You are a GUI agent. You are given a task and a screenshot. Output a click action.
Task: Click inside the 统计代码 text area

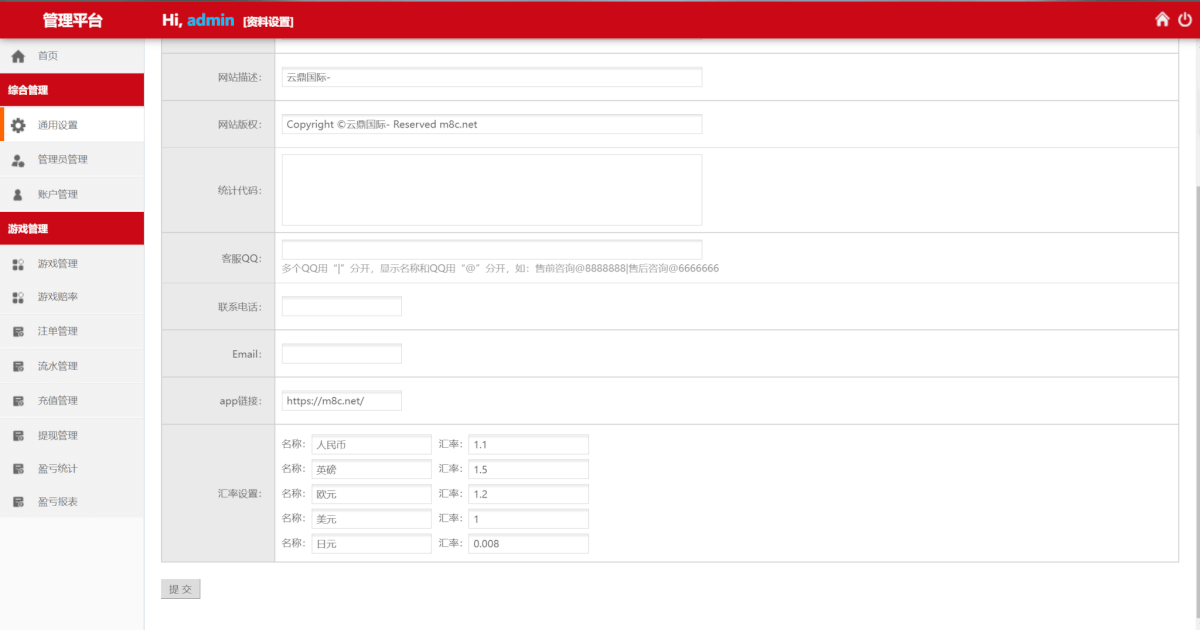(491, 190)
